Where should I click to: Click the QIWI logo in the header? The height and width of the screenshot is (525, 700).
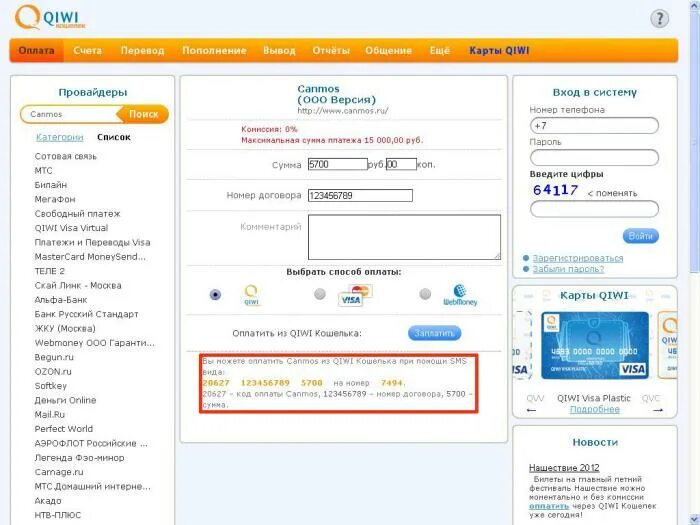coord(50,18)
